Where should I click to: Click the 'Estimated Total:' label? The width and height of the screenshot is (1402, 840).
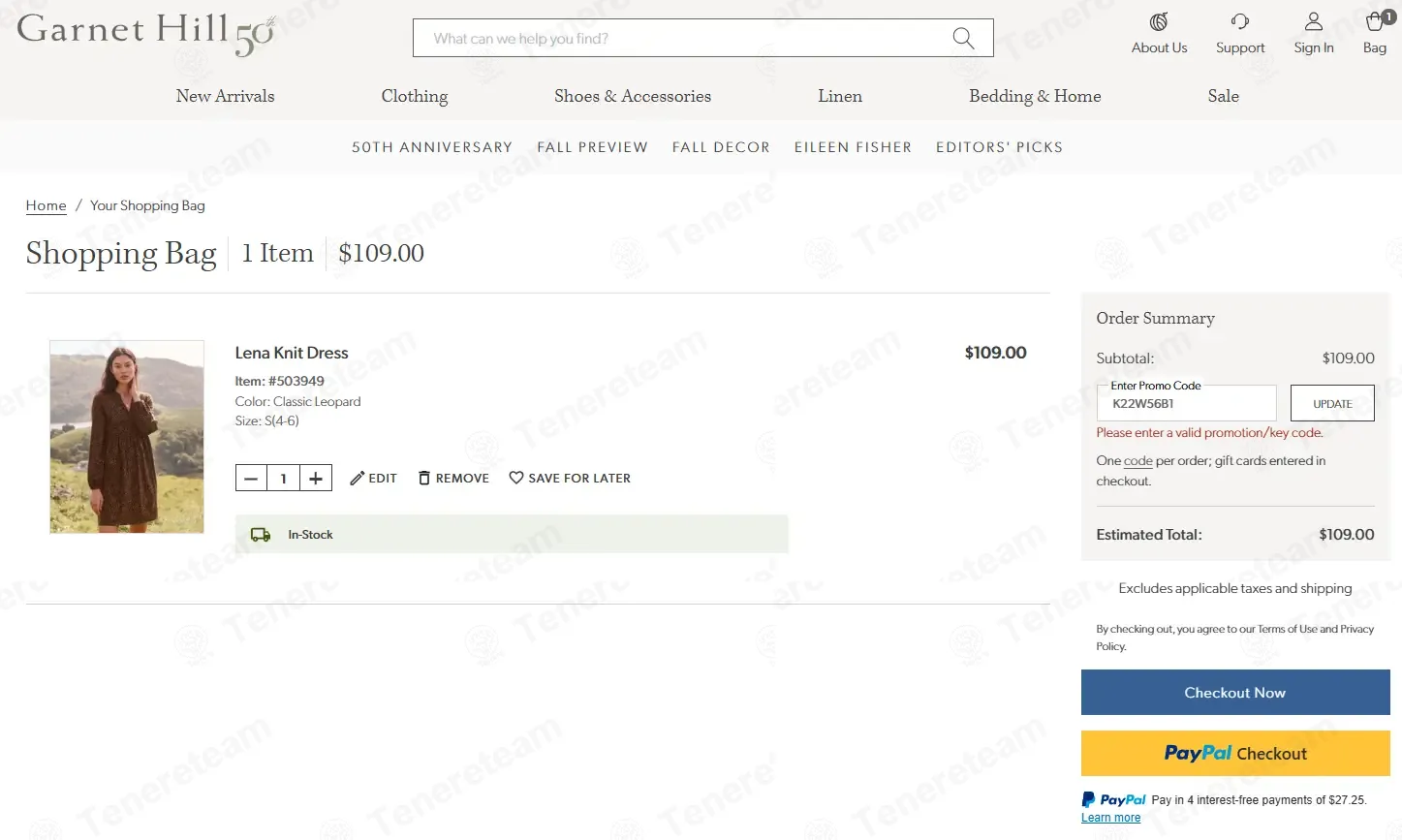tap(1149, 535)
